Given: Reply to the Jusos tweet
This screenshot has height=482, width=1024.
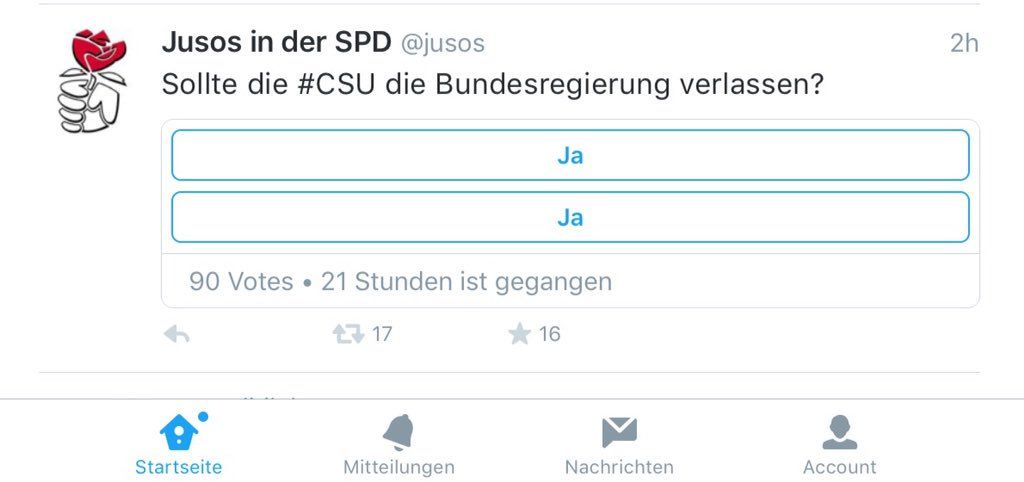Looking at the screenshot, I should (x=176, y=335).
